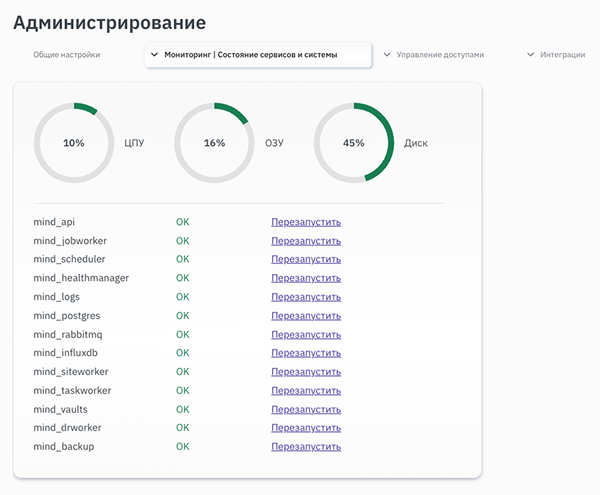
Task: Expand the chevron beside Мониторинг
Action: 154,55
